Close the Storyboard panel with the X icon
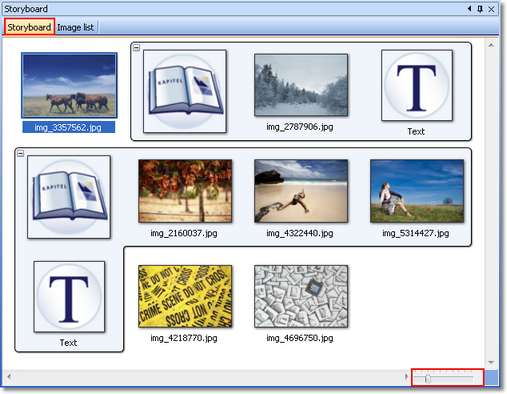The width and height of the screenshot is (507, 394). pos(491,9)
